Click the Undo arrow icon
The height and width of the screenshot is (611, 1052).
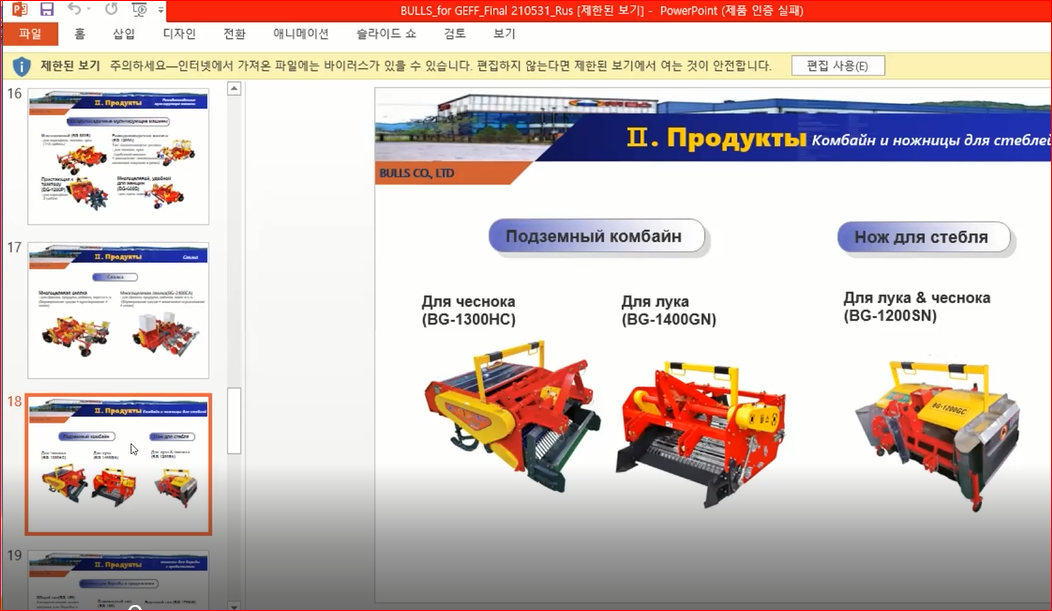74,10
